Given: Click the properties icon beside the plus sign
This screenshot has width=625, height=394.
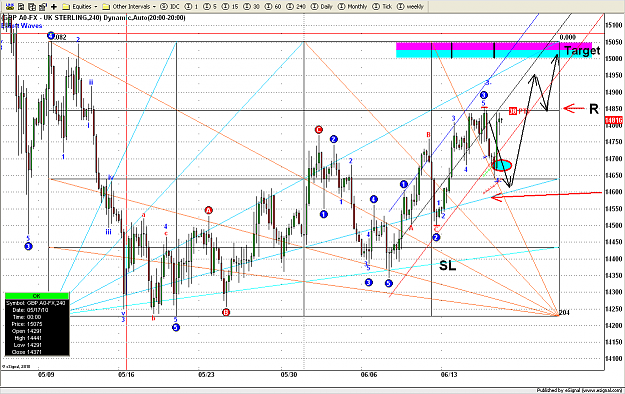Looking at the screenshot, I should click(43, 6).
